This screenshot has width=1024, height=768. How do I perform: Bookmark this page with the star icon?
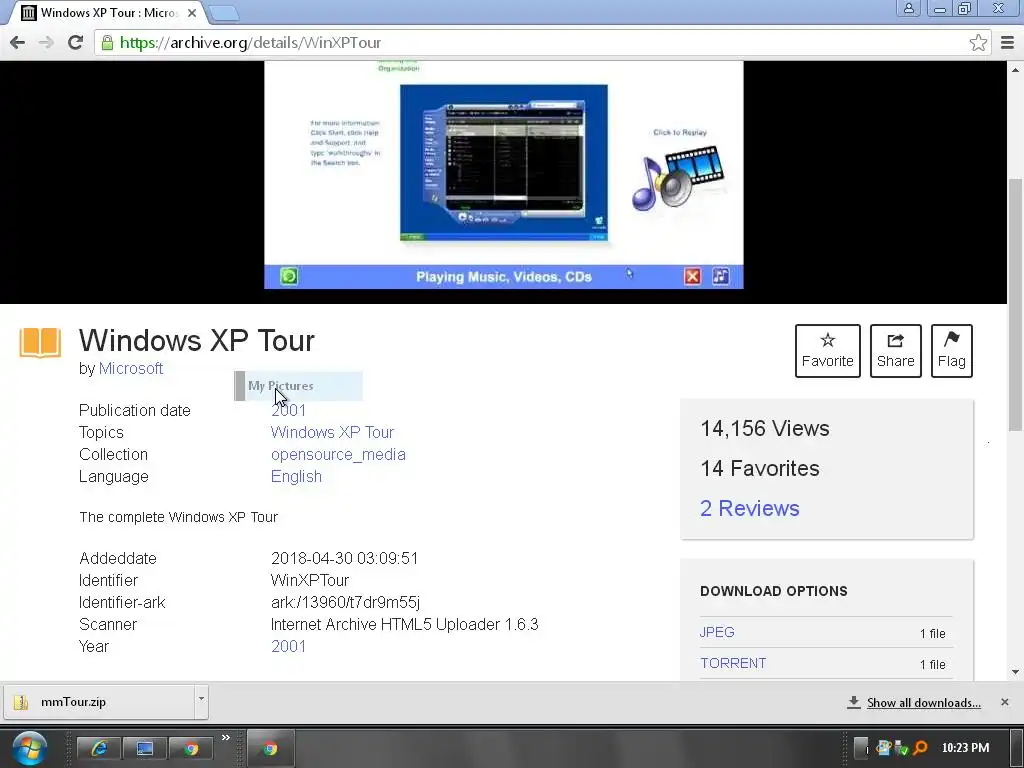click(978, 43)
